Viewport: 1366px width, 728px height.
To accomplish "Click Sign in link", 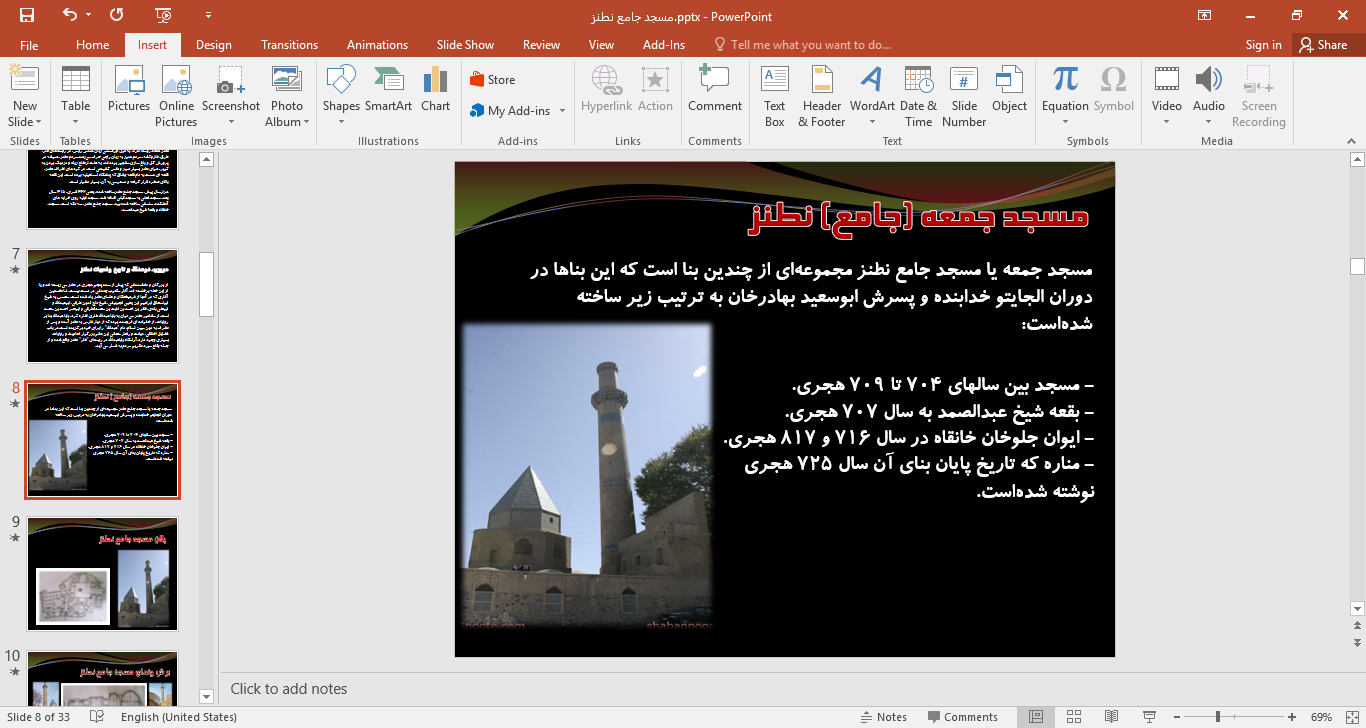I will pos(1263,45).
